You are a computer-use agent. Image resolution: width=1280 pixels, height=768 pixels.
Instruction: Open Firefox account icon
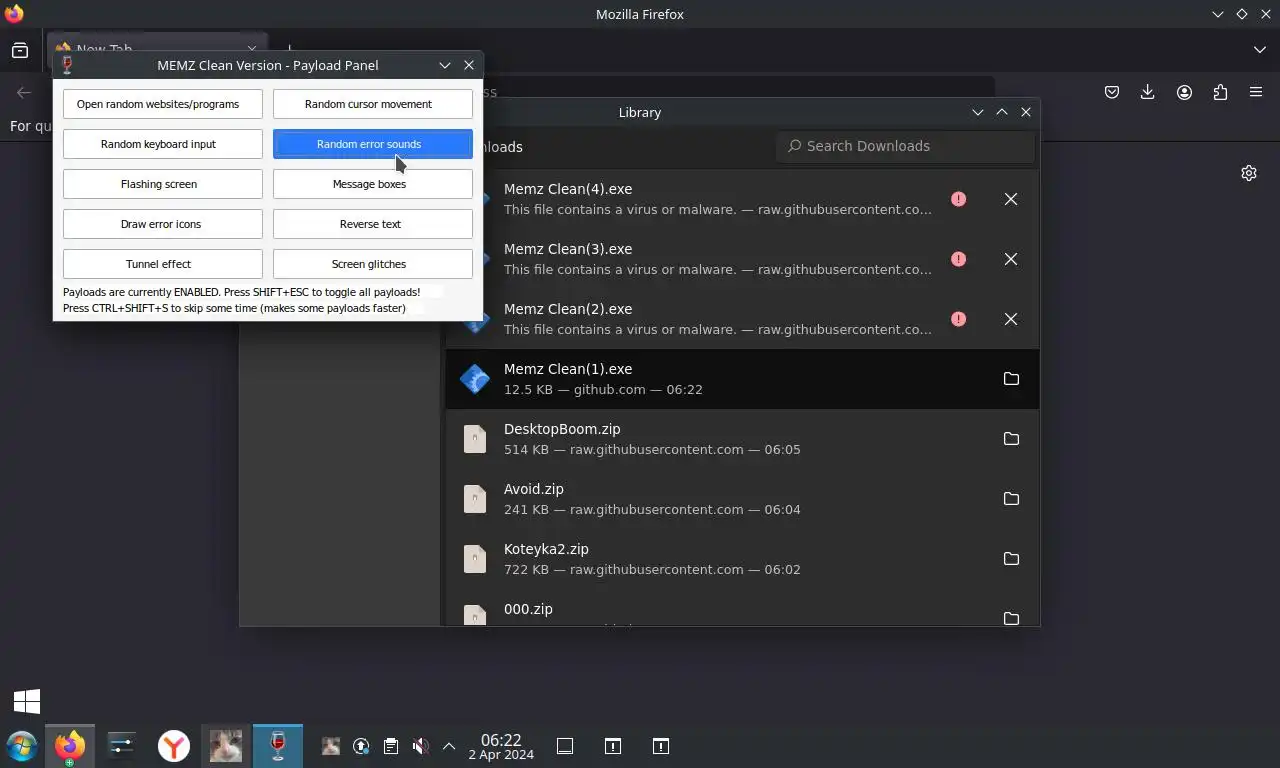pos(1184,92)
